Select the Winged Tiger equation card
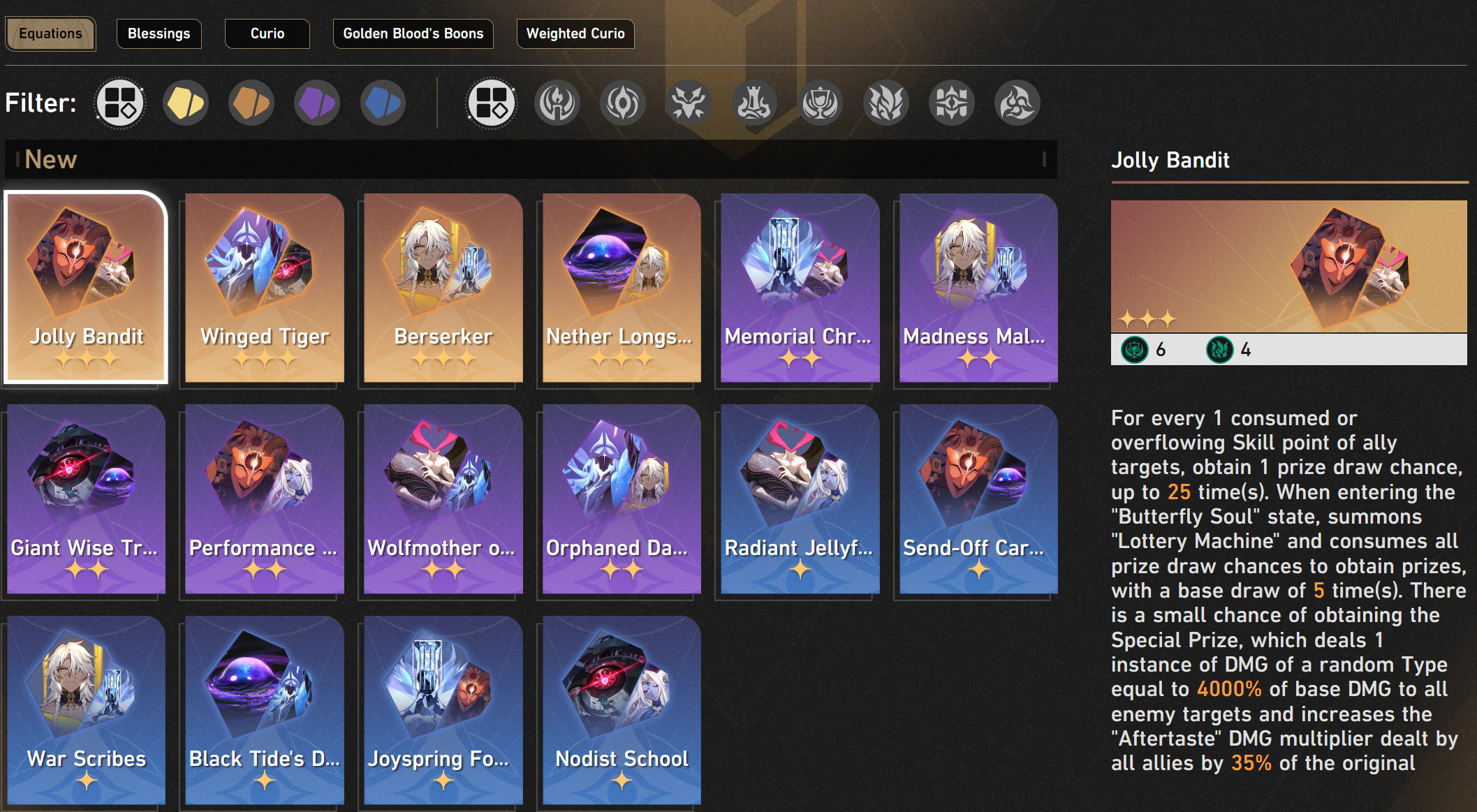 tap(265, 288)
